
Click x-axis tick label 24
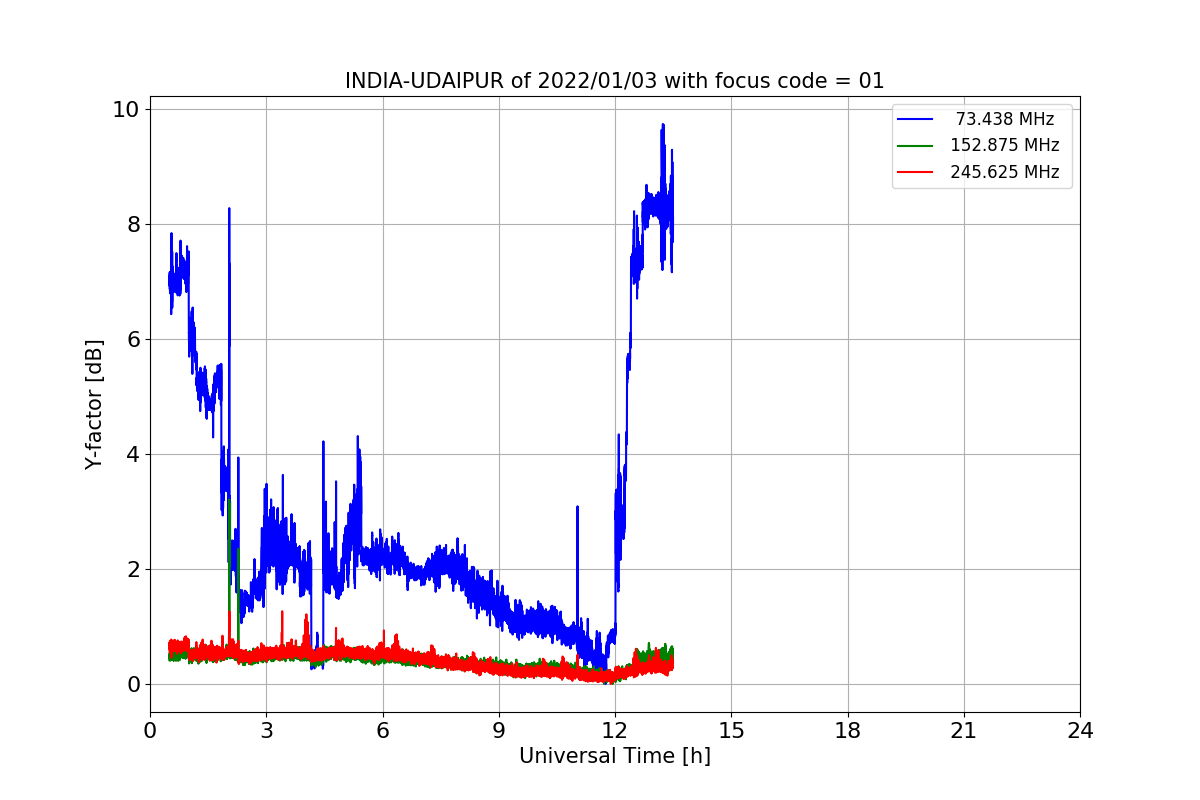tap(1080, 731)
